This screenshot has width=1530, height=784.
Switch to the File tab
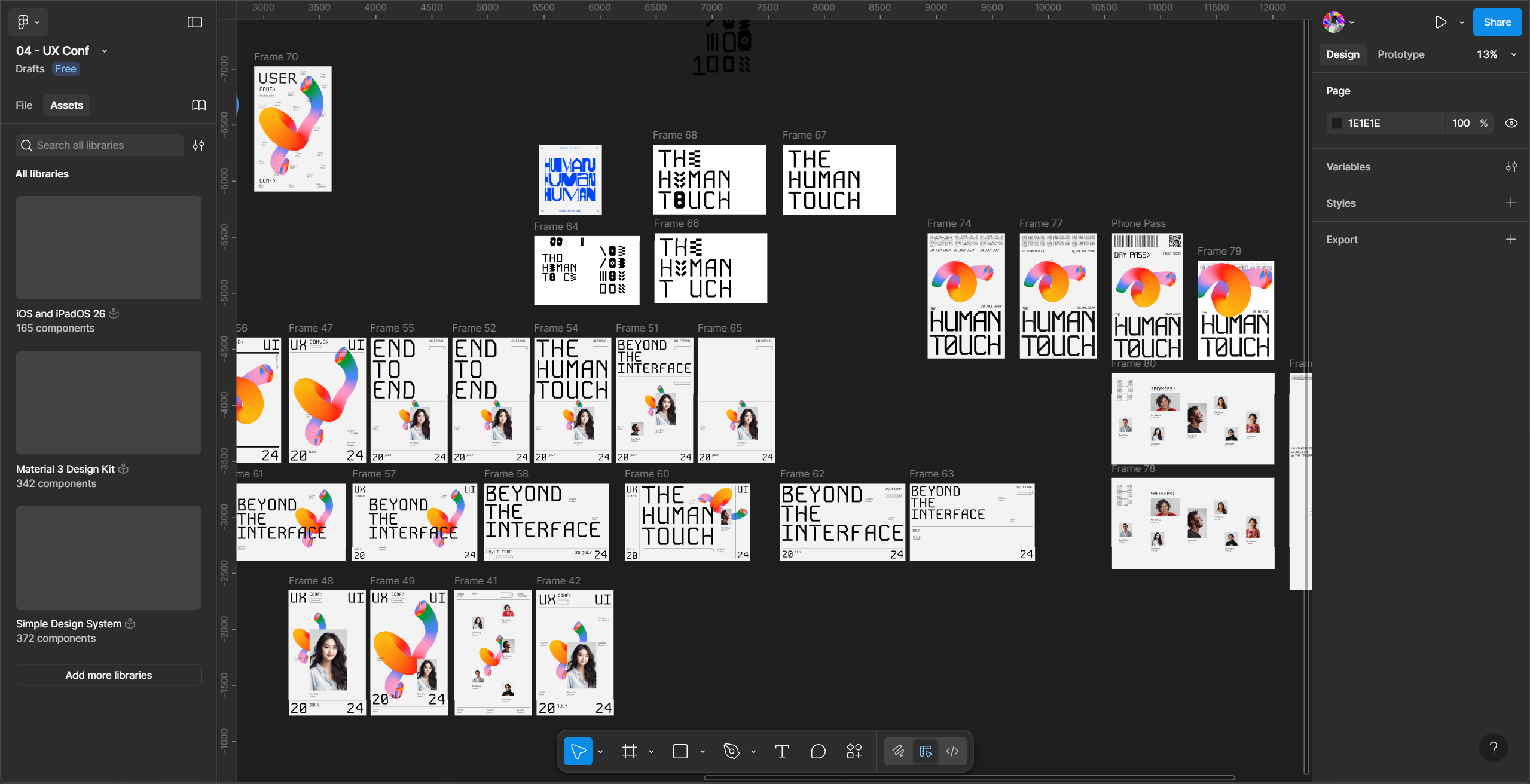[24, 105]
